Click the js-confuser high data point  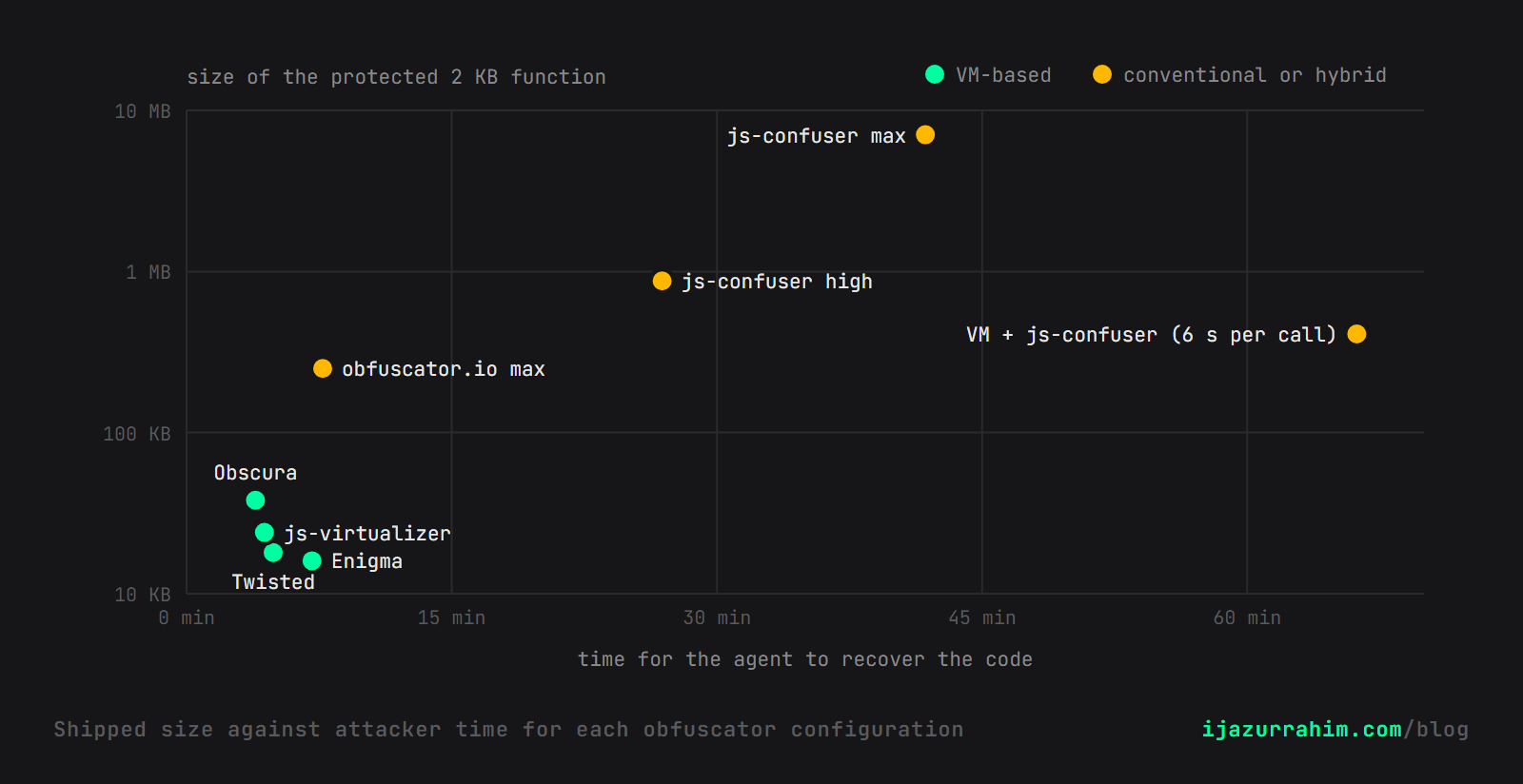(x=662, y=281)
